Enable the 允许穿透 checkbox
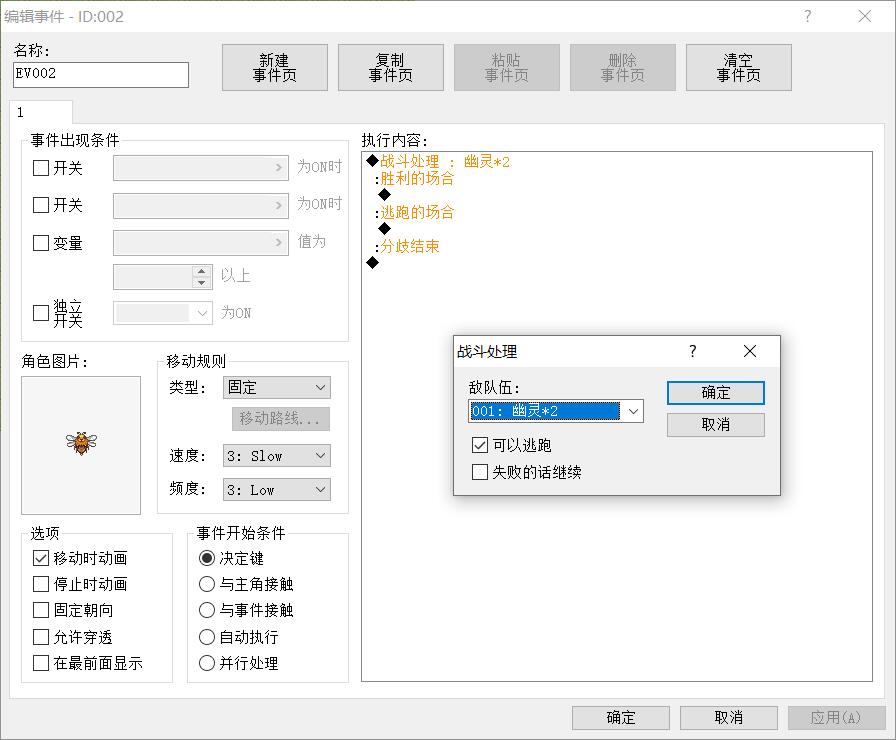This screenshot has width=896, height=740. click(41, 637)
